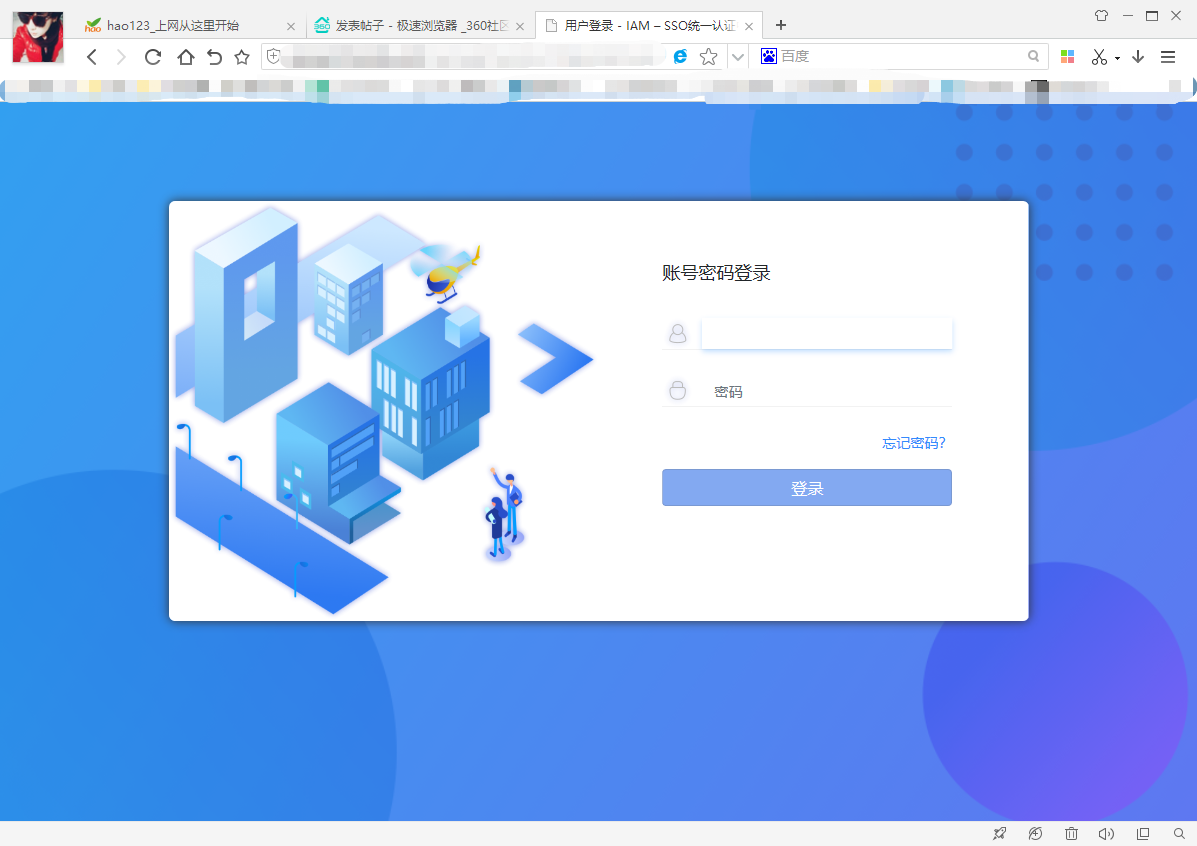Click the status bar zoom magnifier icon
This screenshot has height=846, width=1197.
click(x=1179, y=834)
